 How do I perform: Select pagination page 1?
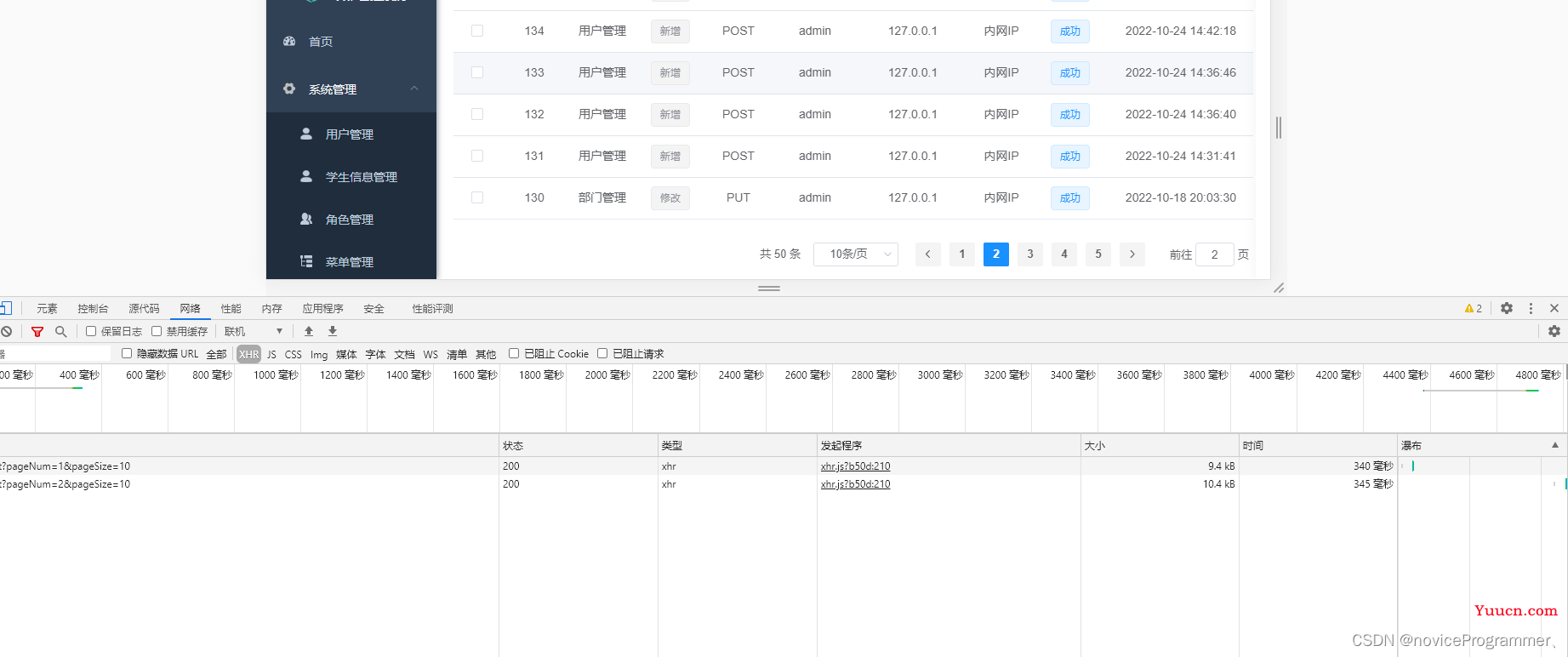tap(962, 254)
